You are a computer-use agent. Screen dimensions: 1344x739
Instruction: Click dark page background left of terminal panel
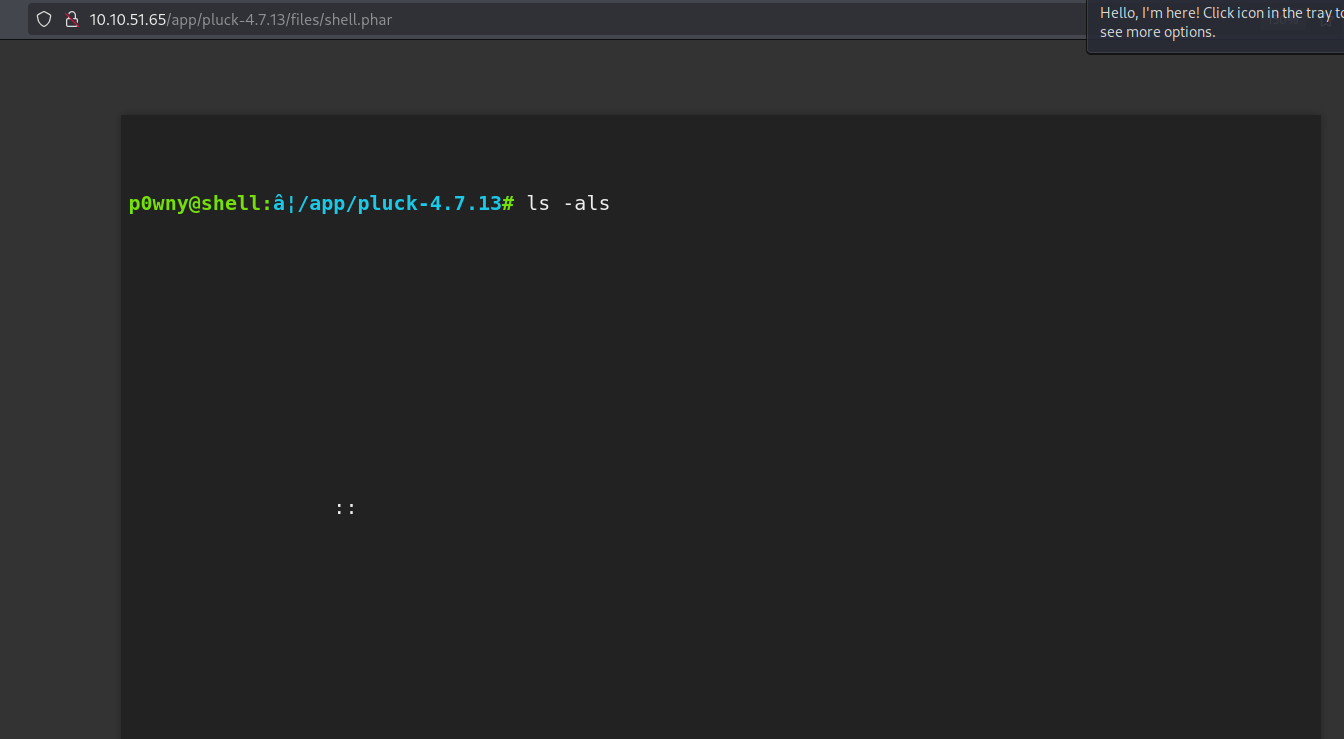tap(60, 400)
